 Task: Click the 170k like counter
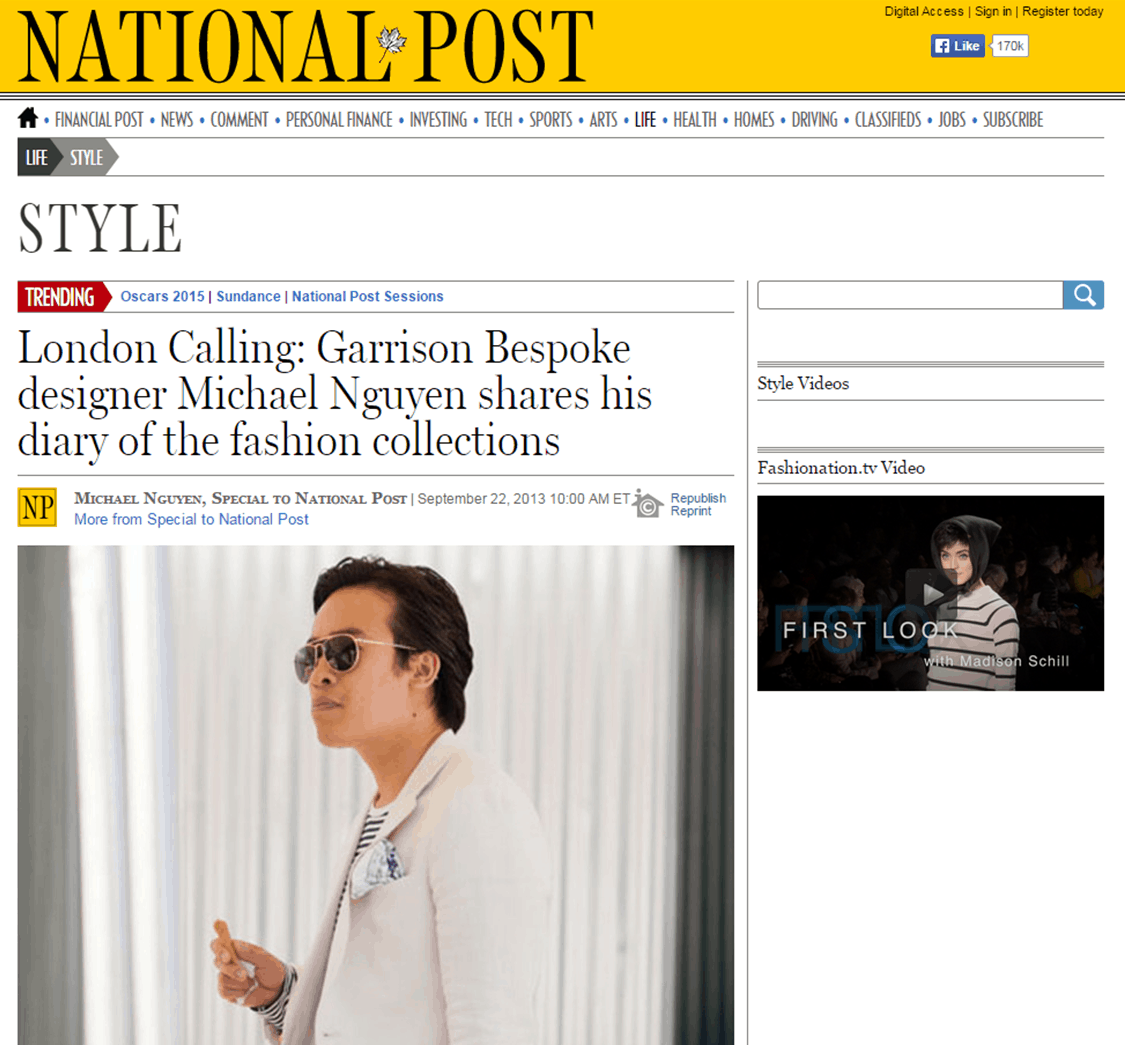(x=1009, y=46)
